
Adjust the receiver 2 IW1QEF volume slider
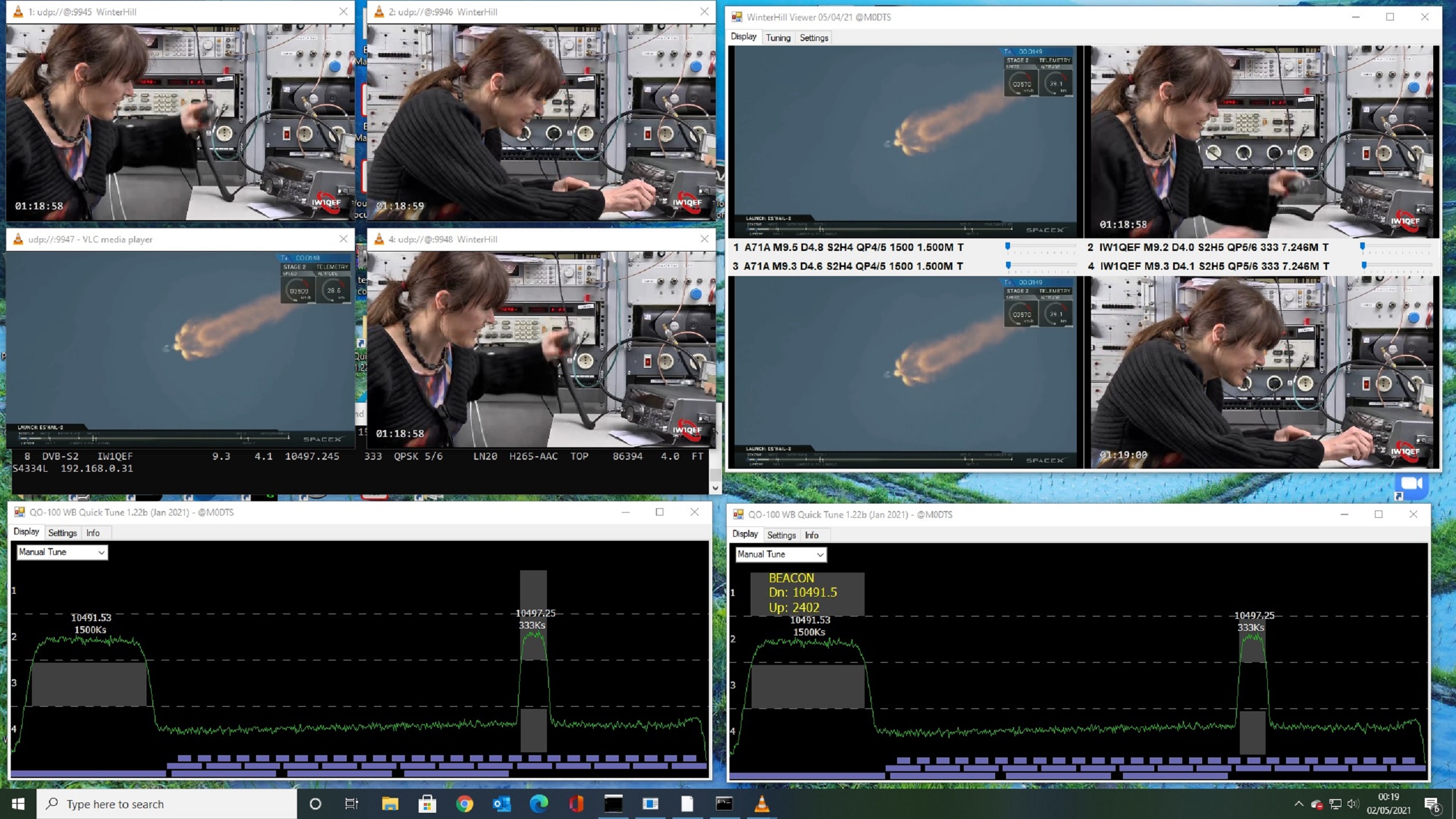click(x=1396, y=246)
